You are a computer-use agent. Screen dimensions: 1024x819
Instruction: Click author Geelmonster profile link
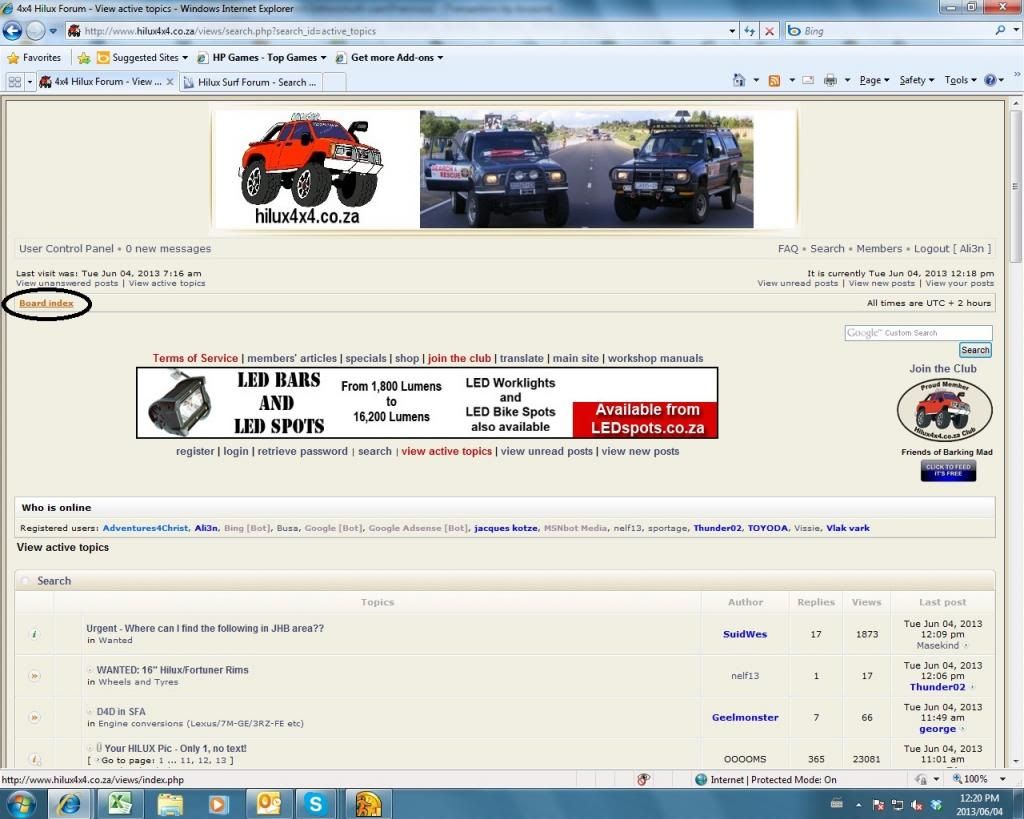[745, 717]
